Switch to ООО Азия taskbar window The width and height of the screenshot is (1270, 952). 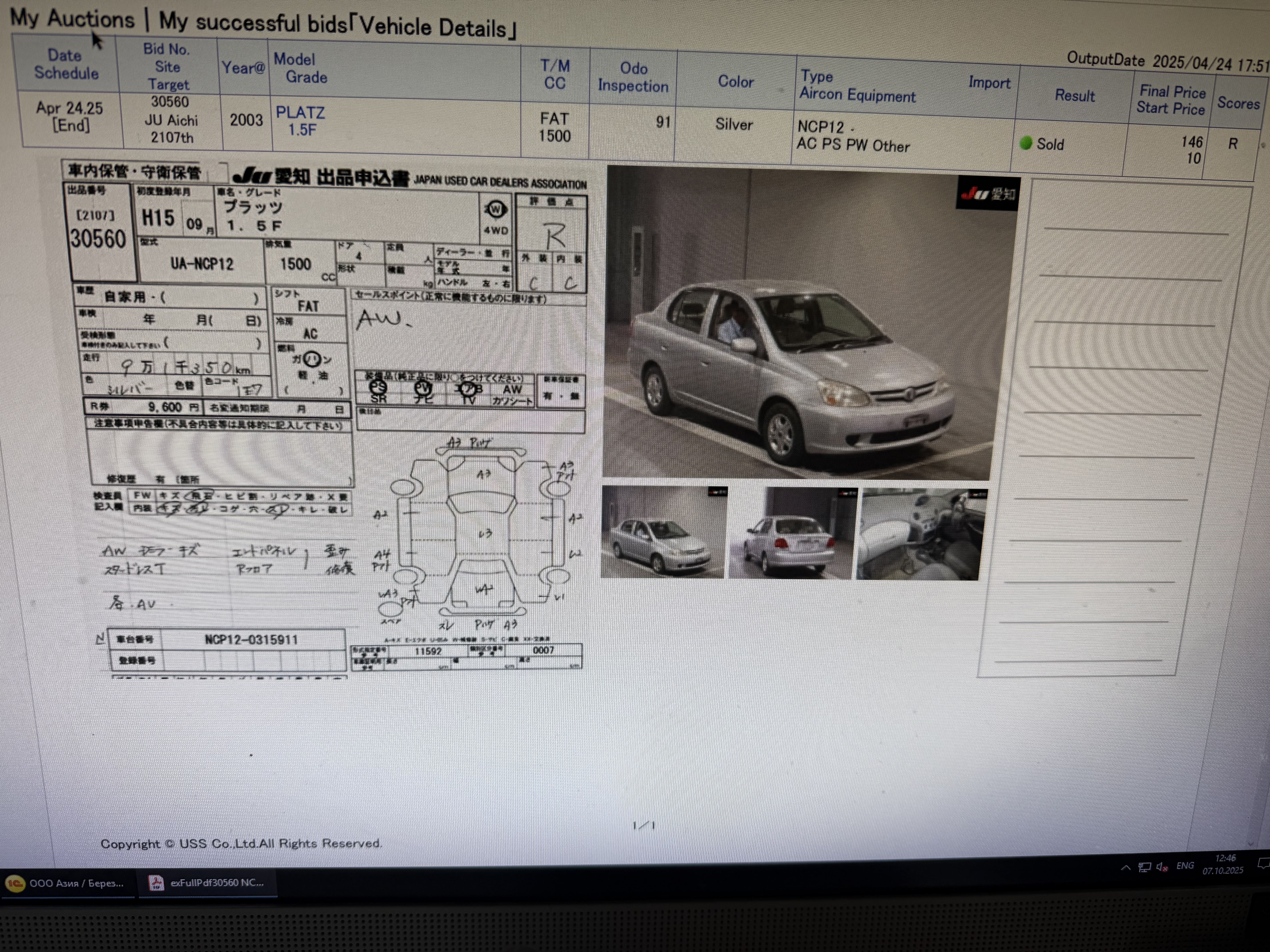[x=76, y=883]
